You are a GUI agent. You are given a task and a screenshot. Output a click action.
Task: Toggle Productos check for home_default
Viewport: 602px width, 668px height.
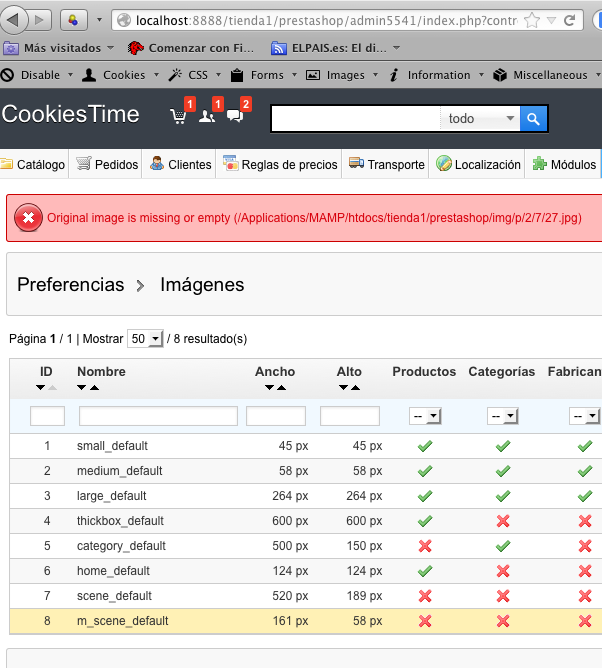pyautogui.click(x=425, y=571)
